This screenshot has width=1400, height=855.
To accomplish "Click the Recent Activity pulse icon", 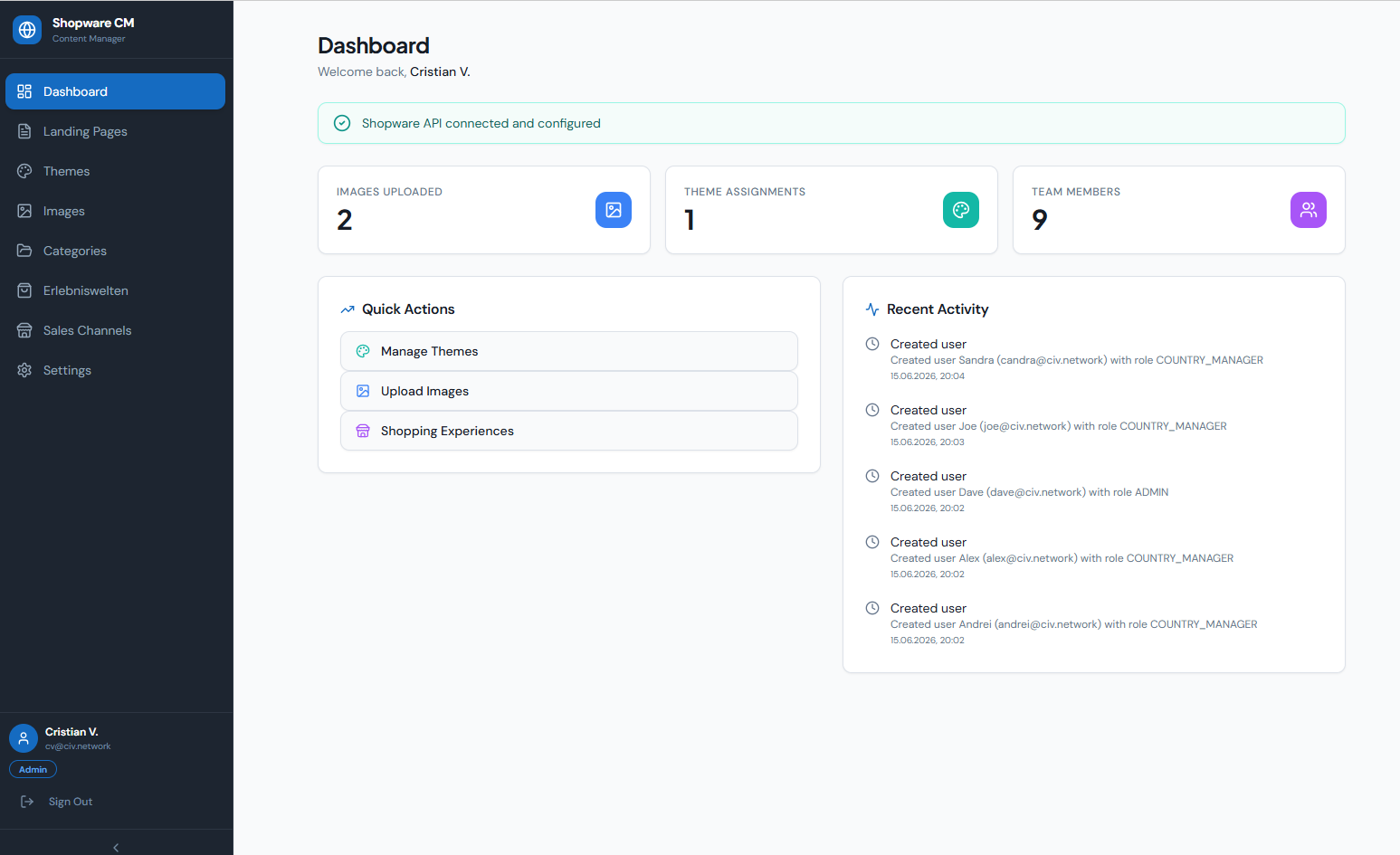I will [x=872, y=309].
